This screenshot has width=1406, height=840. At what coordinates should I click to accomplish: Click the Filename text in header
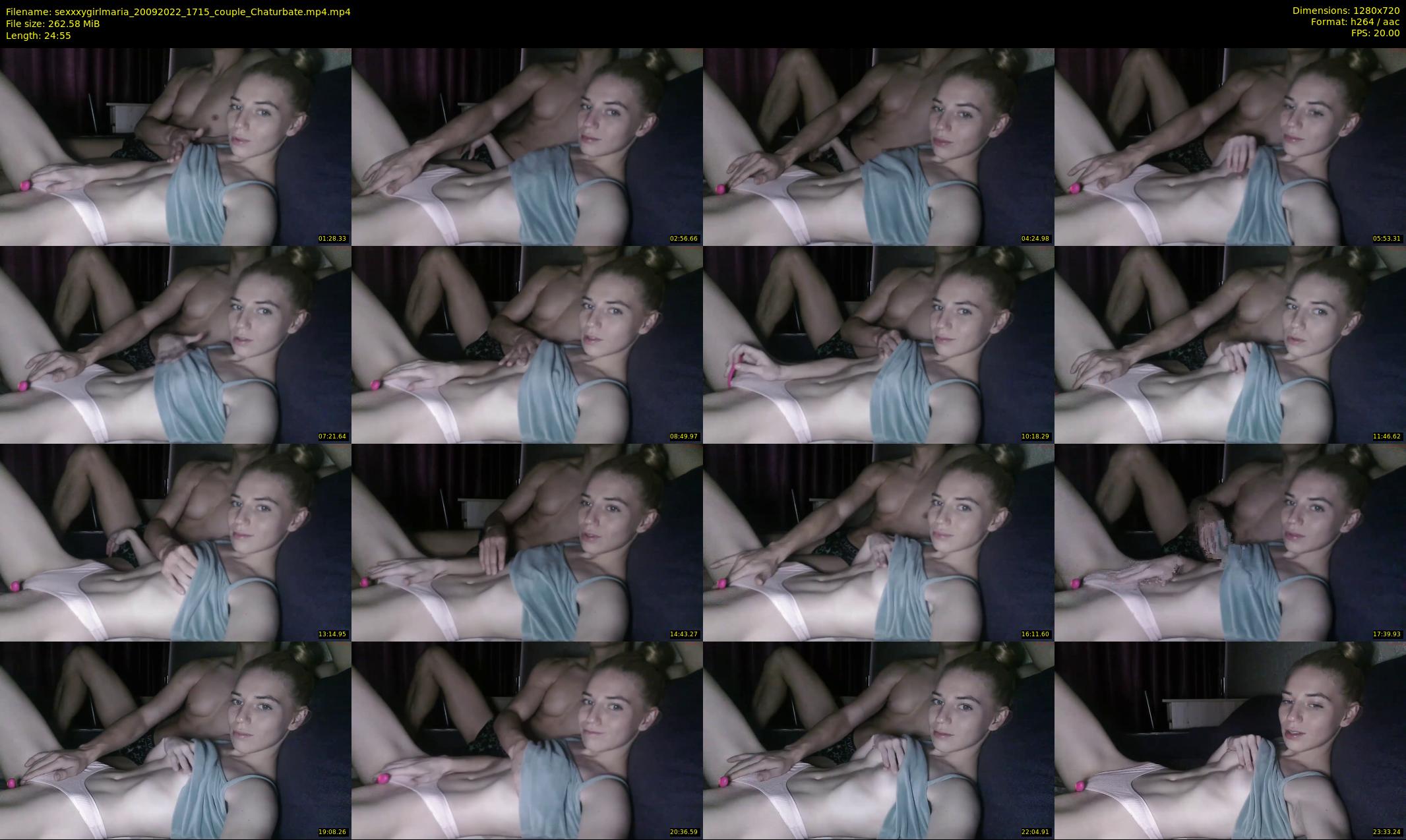pyautogui.click(x=178, y=11)
